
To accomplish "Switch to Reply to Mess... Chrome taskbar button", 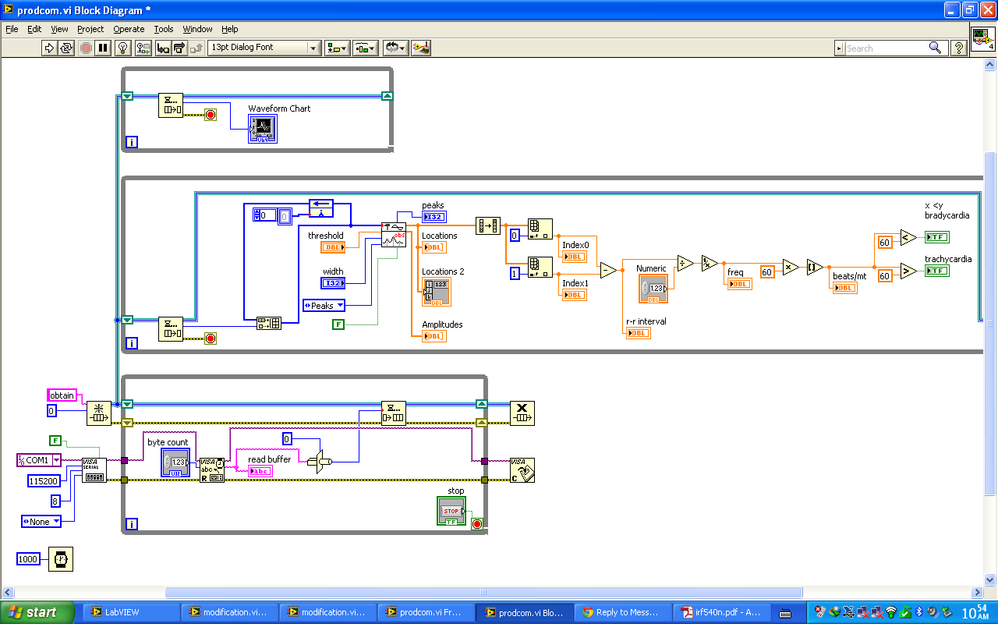I will (x=622, y=613).
